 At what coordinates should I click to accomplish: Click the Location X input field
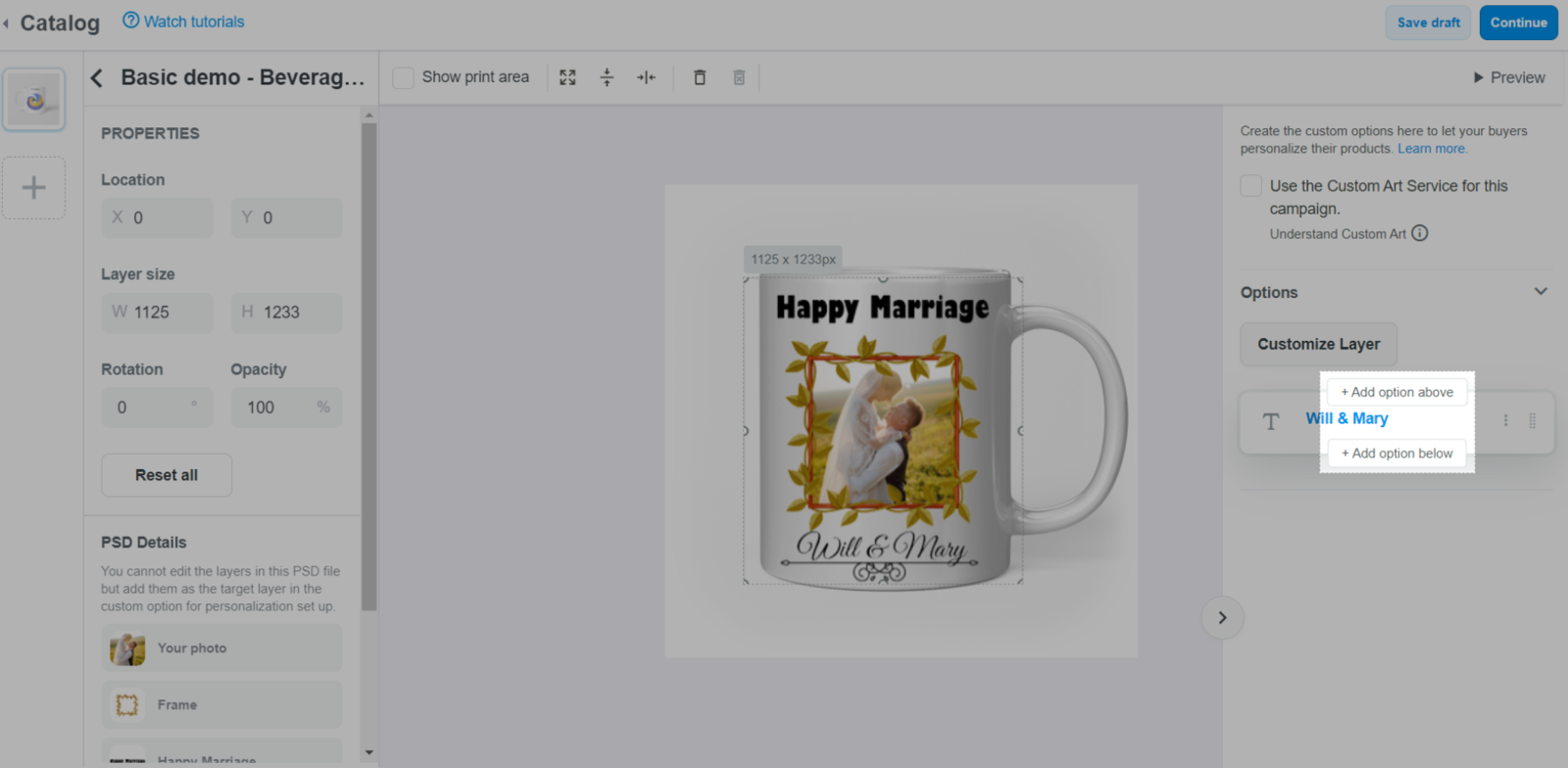(157, 217)
